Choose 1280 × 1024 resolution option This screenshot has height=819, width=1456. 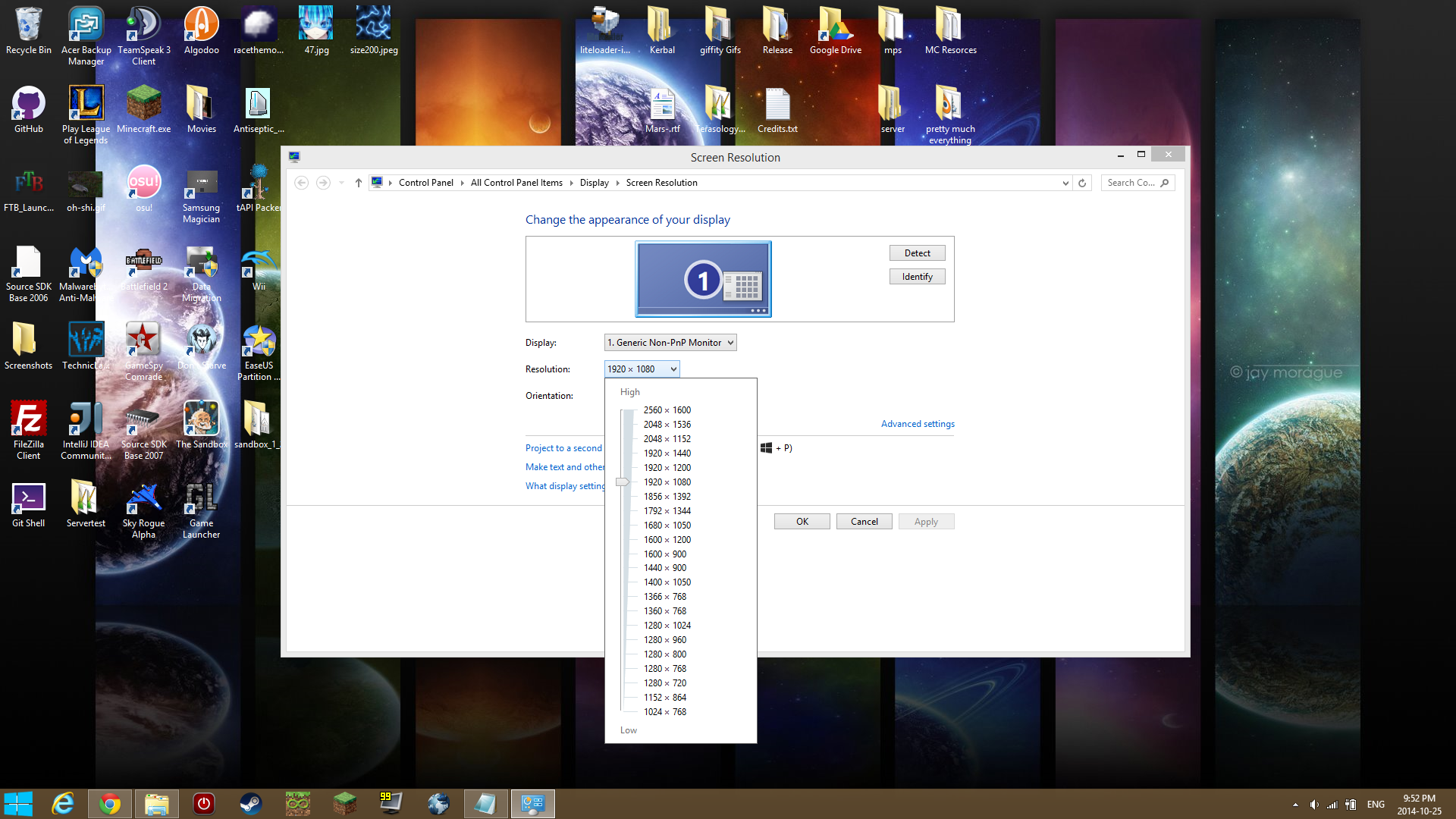point(667,626)
